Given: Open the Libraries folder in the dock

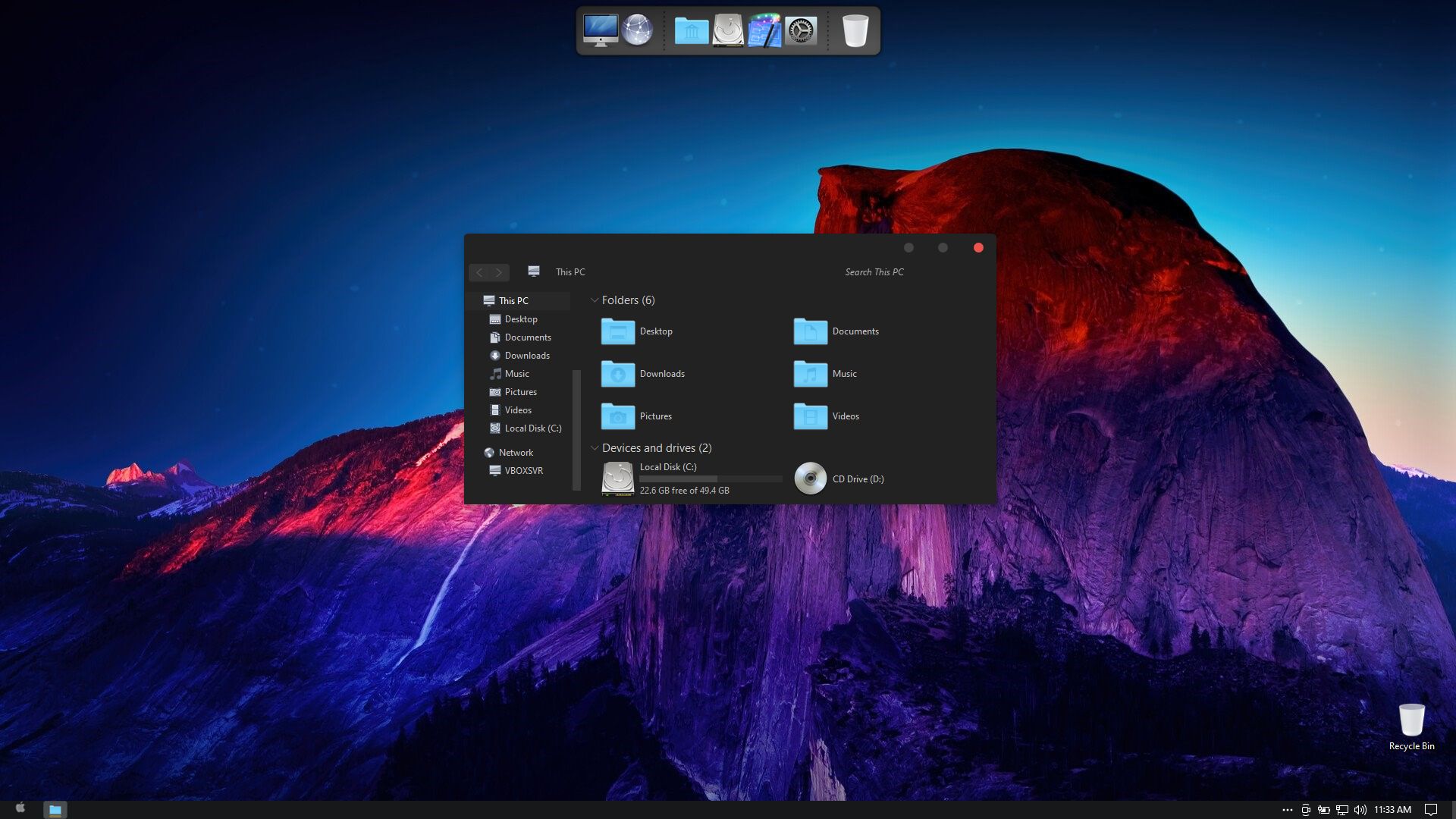Looking at the screenshot, I should tap(691, 31).
